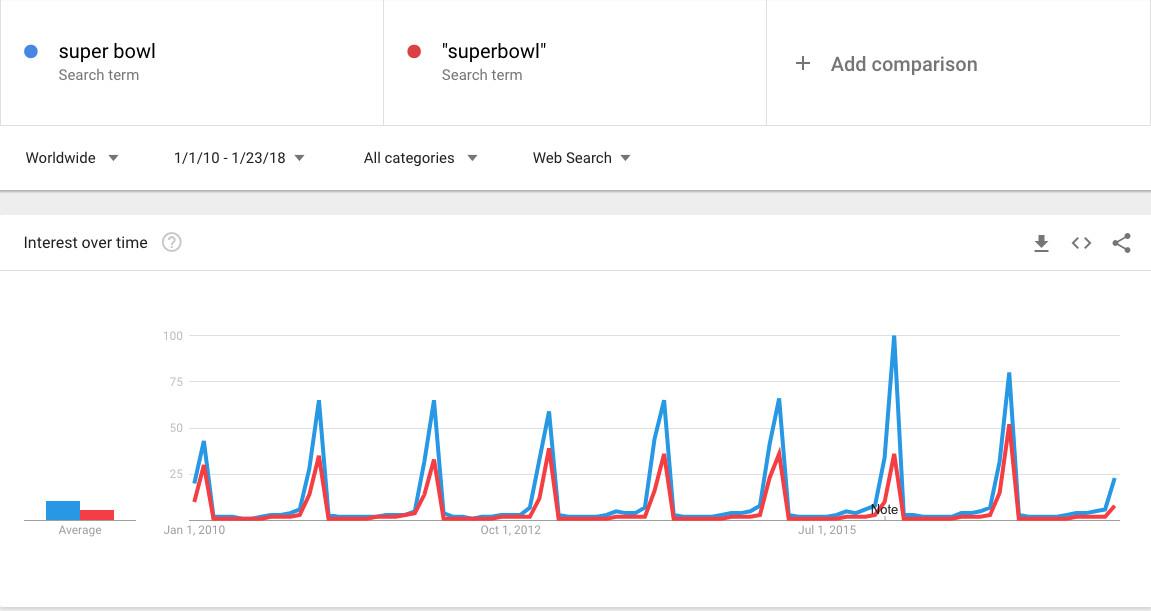Click the red dot beside "superbowl"
Screen dimensions: 1151x611
click(x=414, y=51)
